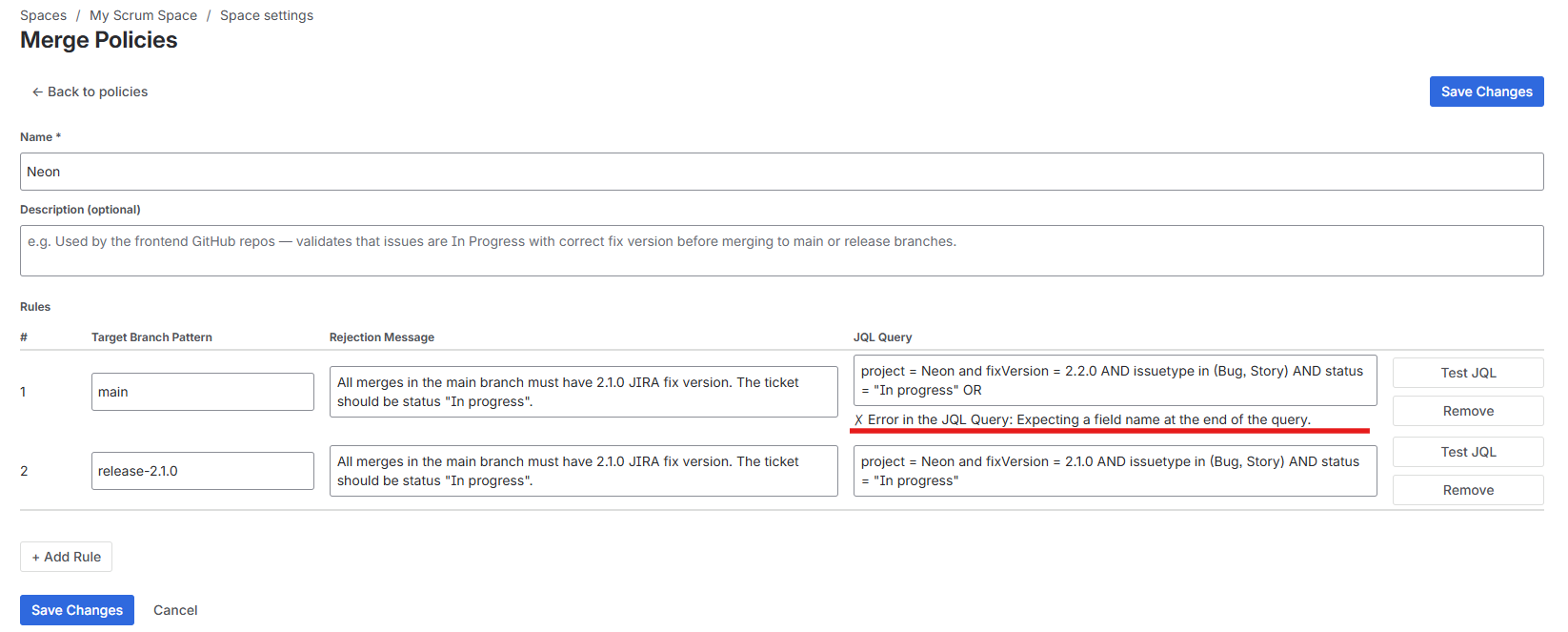
Task: Edit the release-2.1.0 branch pattern field
Action: (x=202, y=471)
